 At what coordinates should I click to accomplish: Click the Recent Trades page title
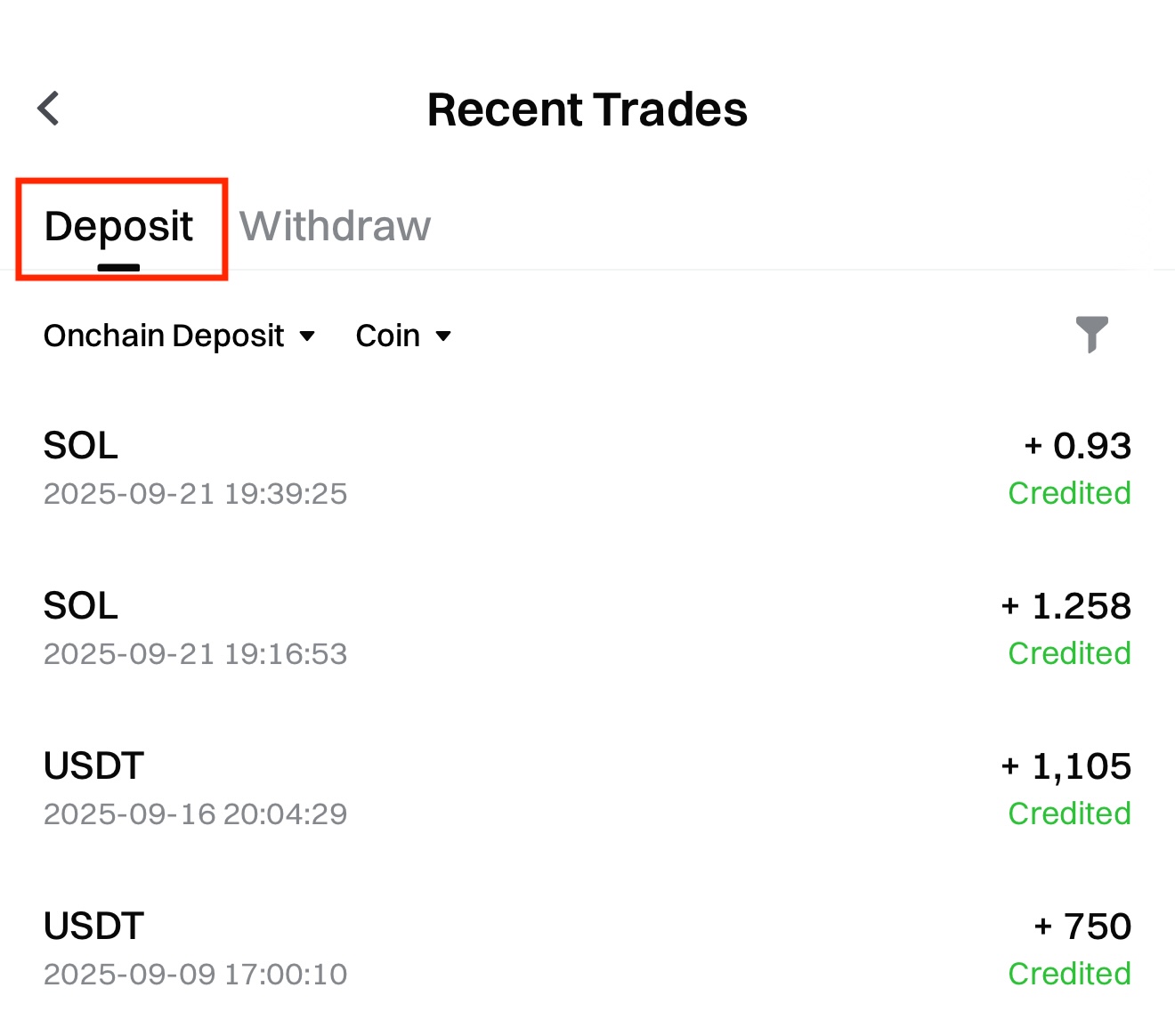click(587, 109)
